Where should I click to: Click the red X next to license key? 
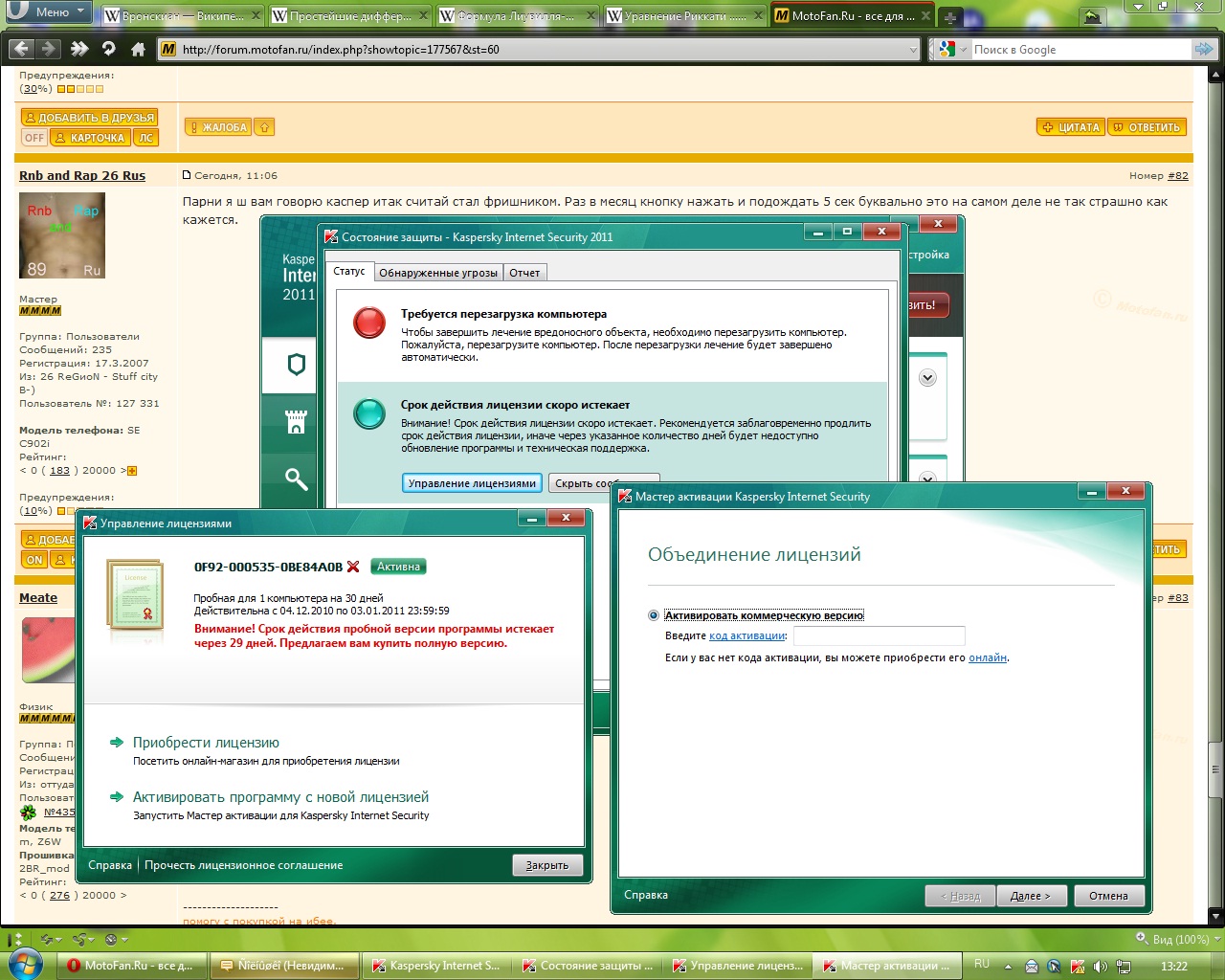[353, 567]
